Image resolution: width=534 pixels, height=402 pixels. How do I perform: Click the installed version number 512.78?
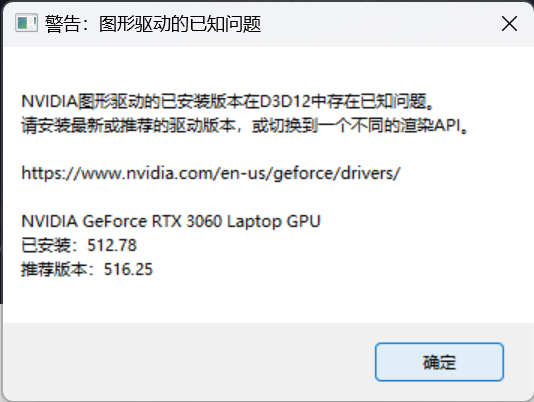coord(112,245)
